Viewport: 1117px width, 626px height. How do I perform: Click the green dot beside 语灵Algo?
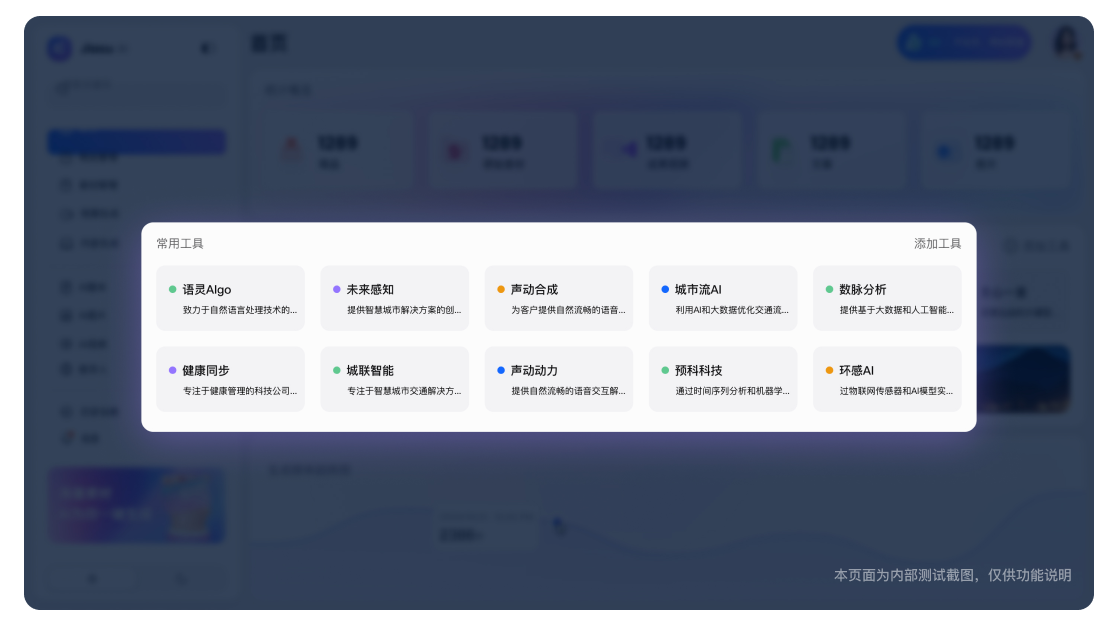pos(173,289)
